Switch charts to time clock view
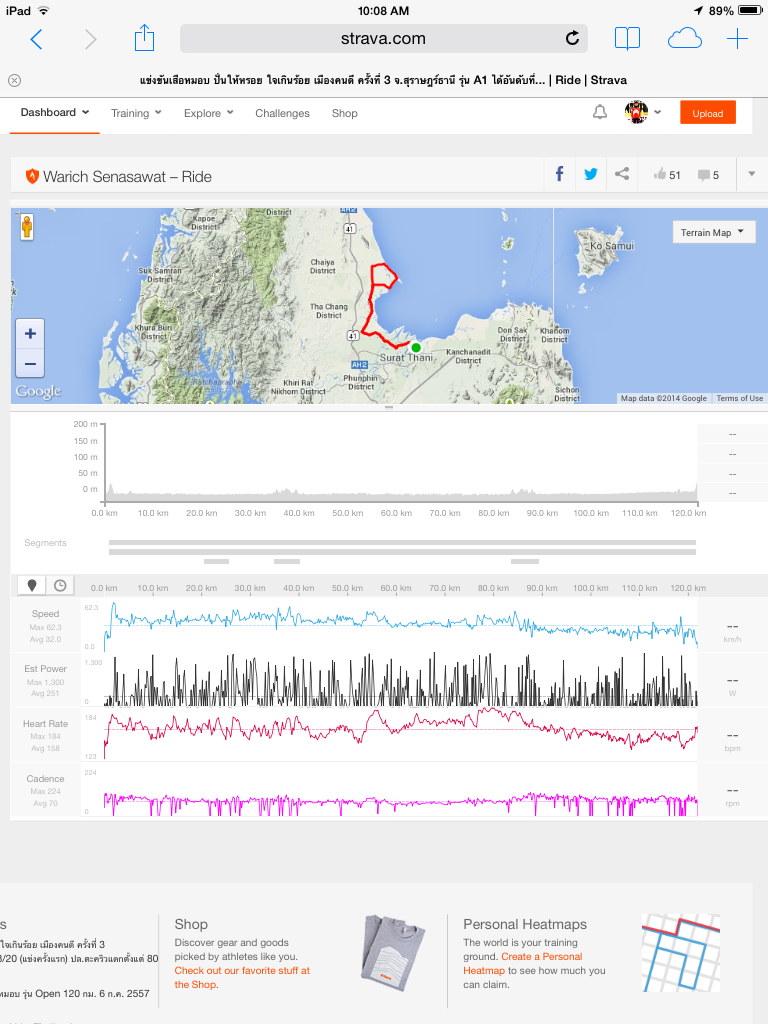 click(60, 585)
